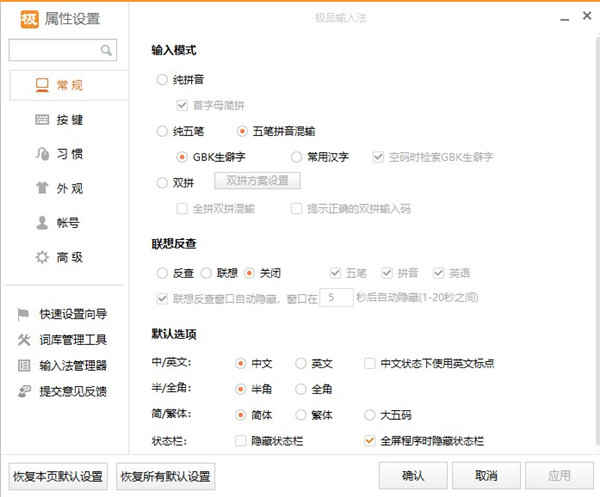Toggle 全屏程序时隐藏状态栏 checkbox
Viewport: 600px width, 497px height.
point(370,441)
